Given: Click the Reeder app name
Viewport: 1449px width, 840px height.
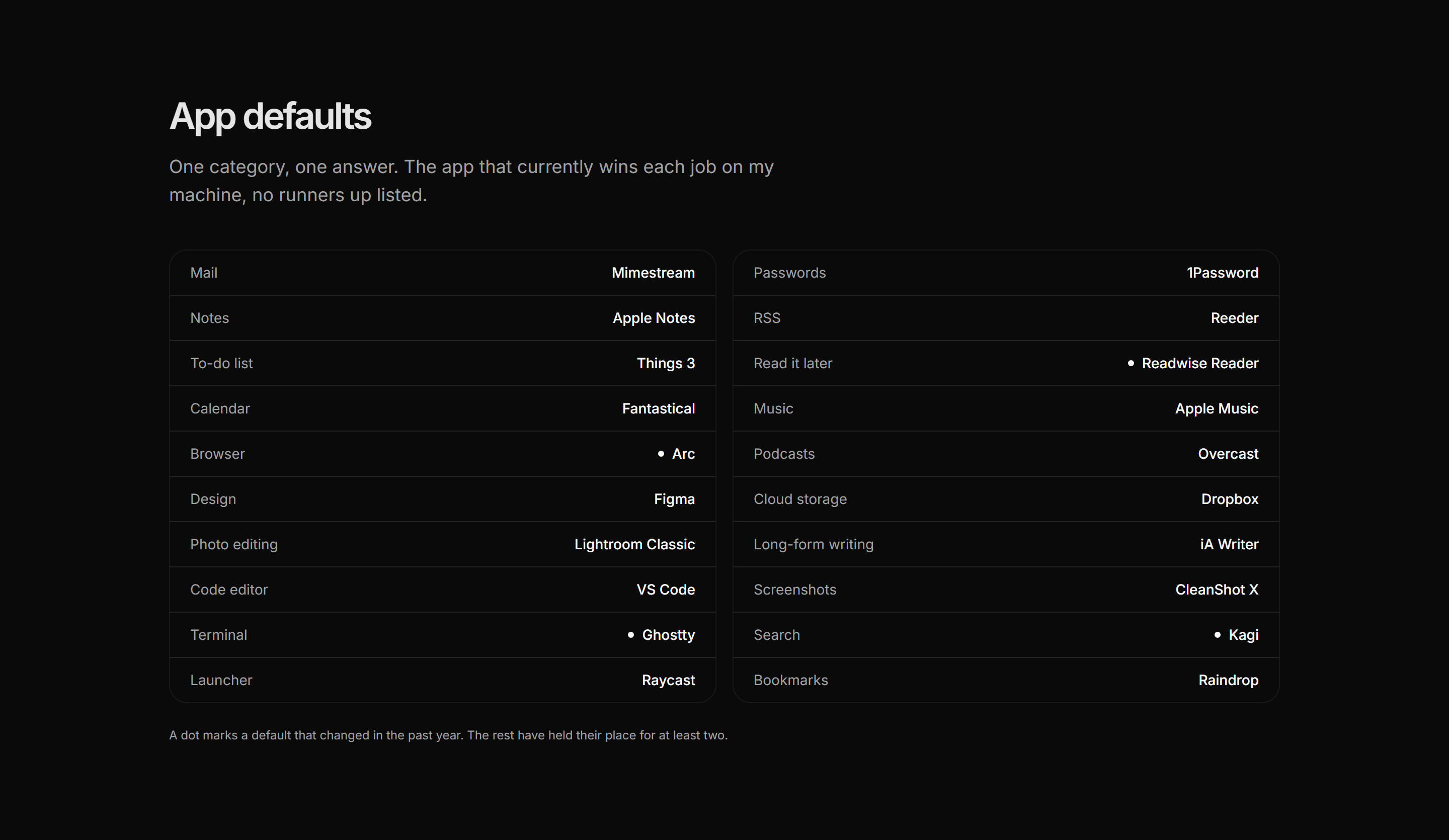Looking at the screenshot, I should click(1235, 318).
